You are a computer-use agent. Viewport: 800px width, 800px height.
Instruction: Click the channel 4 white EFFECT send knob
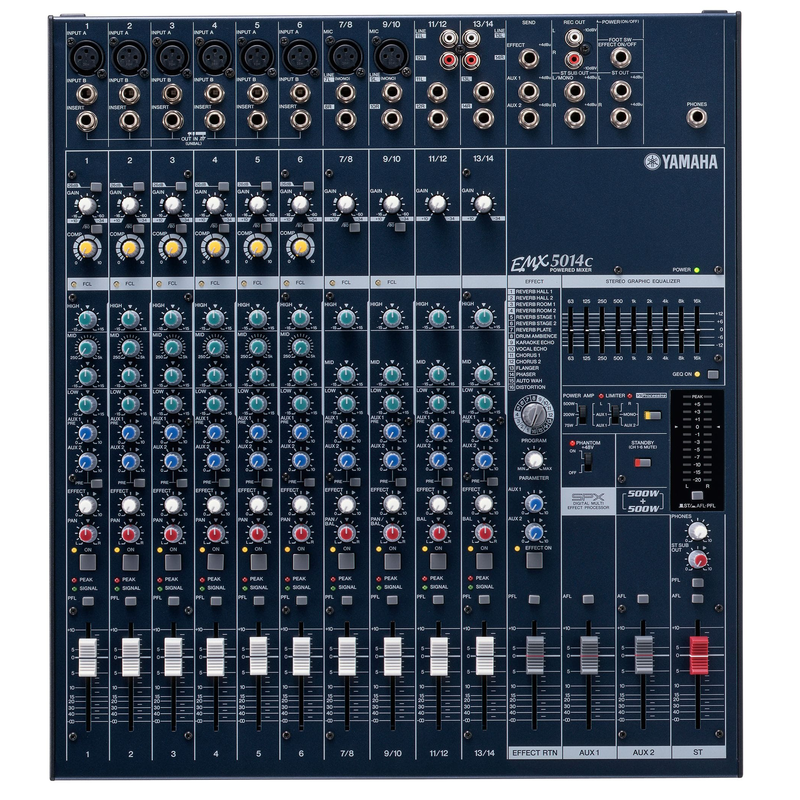click(215, 505)
